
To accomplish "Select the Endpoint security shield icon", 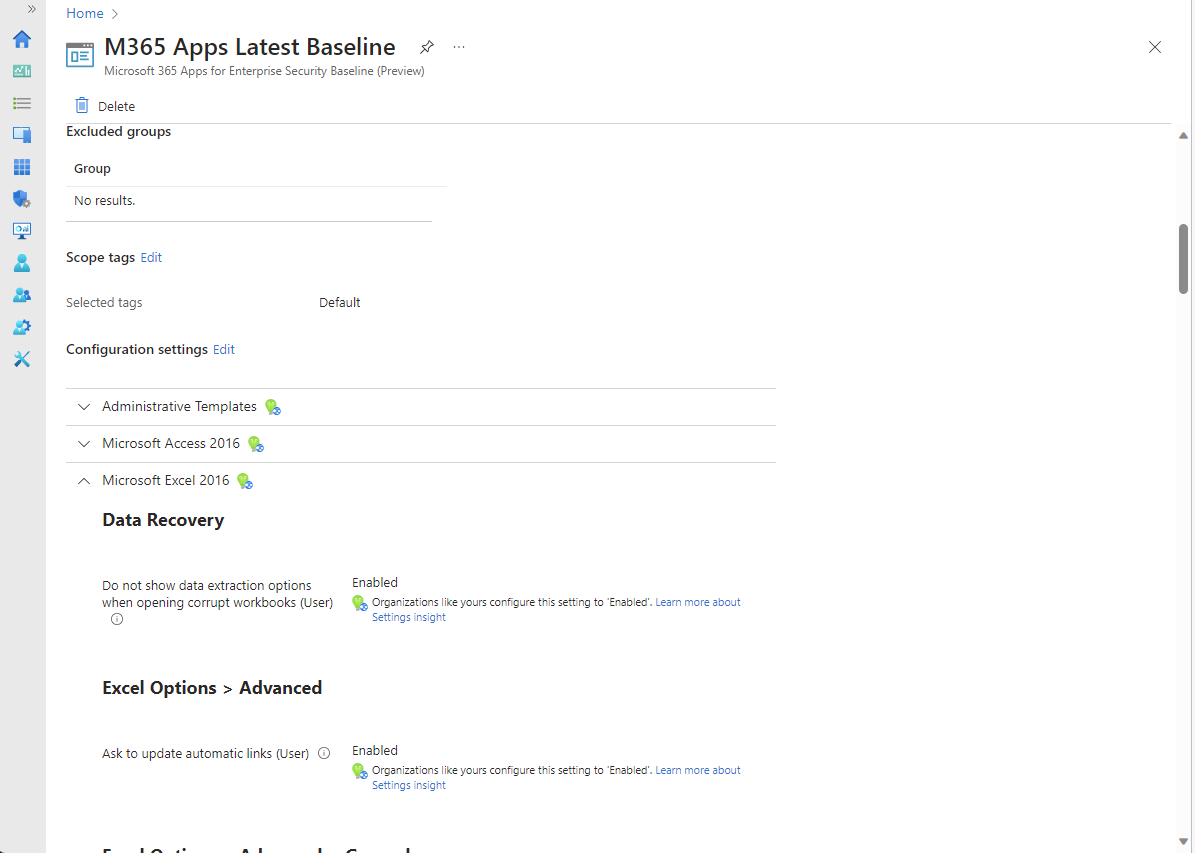I will (x=22, y=199).
